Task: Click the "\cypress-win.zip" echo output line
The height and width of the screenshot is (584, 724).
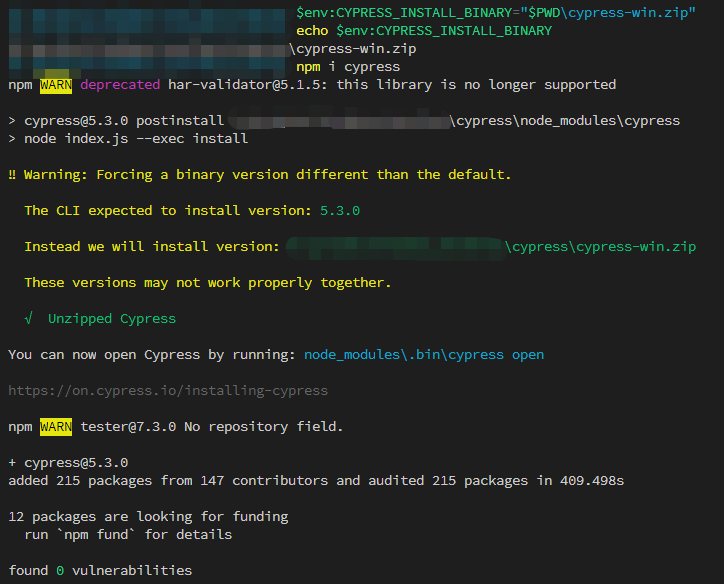Action: [x=353, y=49]
